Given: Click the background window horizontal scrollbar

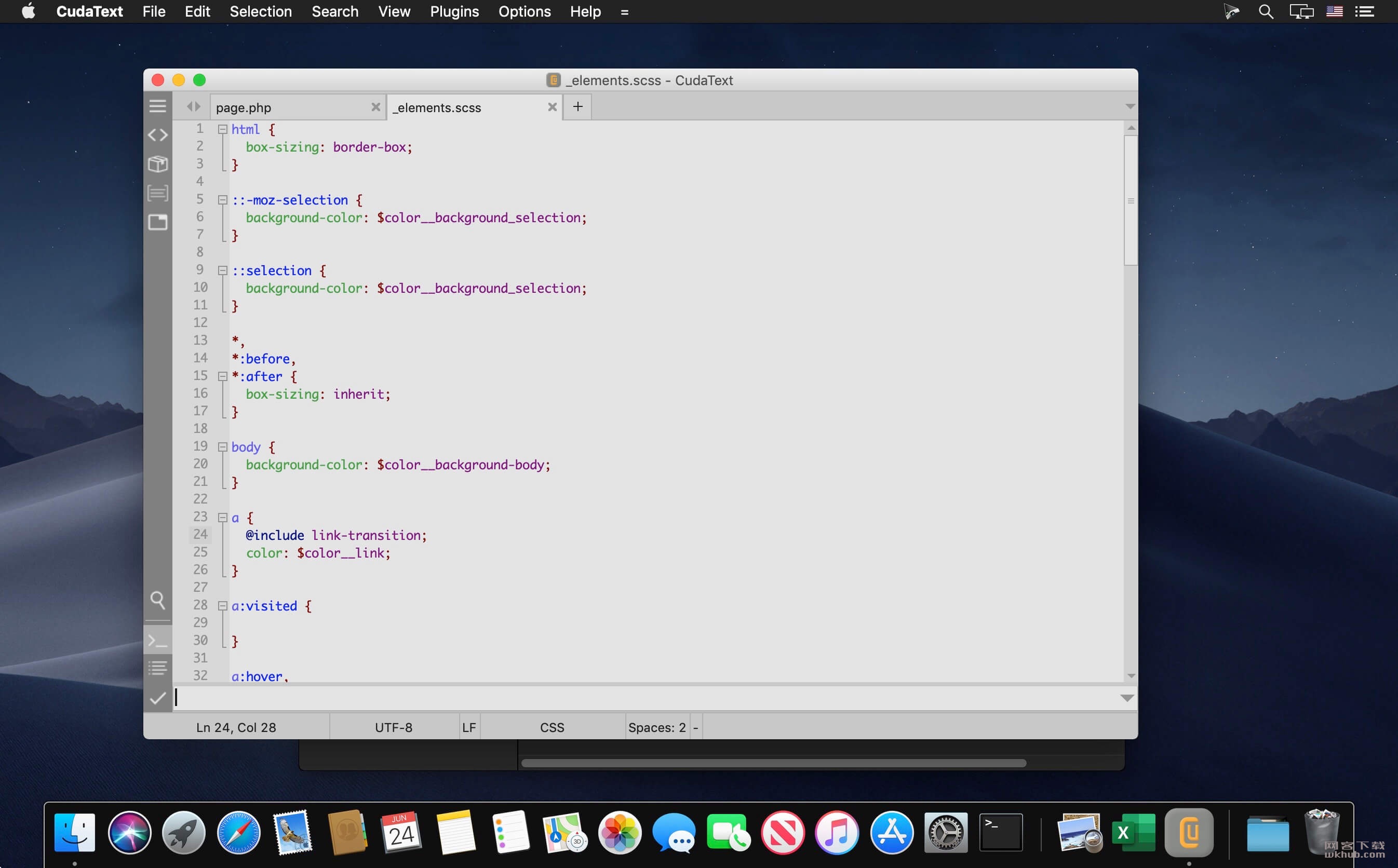Looking at the screenshot, I should pyautogui.click(x=773, y=763).
